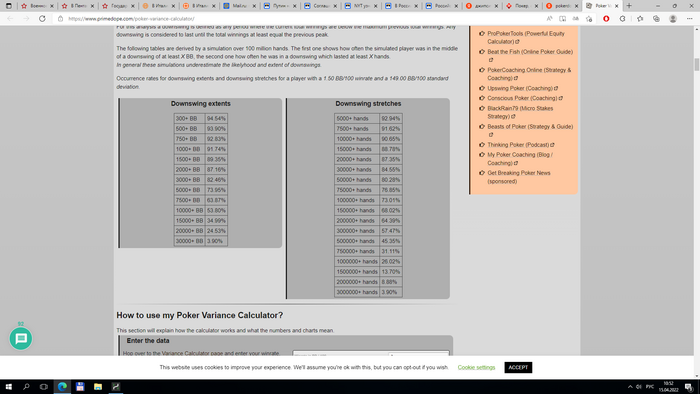Click the '300+ BB' table cell
The width and height of the screenshot is (700, 394).
click(x=189, y=119)
